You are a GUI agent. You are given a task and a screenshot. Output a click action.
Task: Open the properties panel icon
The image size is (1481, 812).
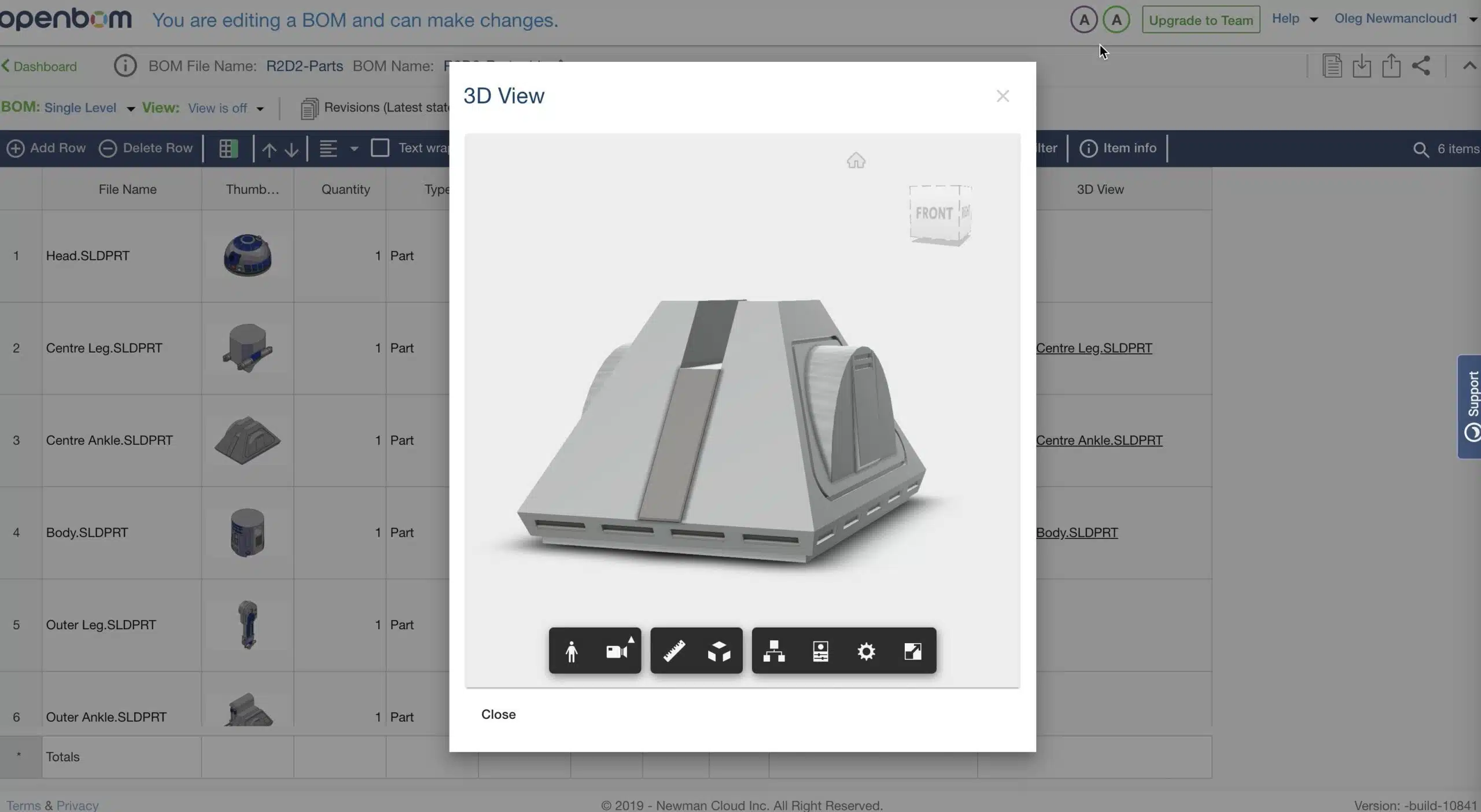pos(820,651)
